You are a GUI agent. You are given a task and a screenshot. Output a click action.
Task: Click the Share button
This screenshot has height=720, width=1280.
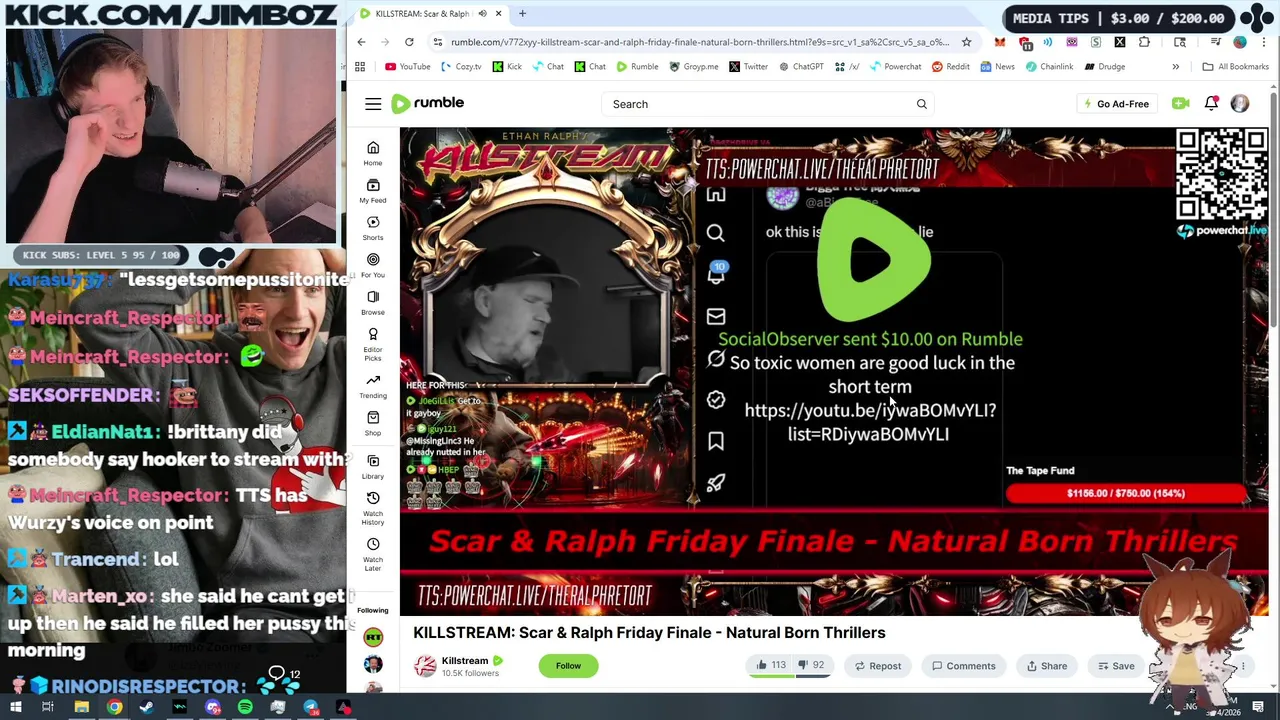pos(1047,666)
